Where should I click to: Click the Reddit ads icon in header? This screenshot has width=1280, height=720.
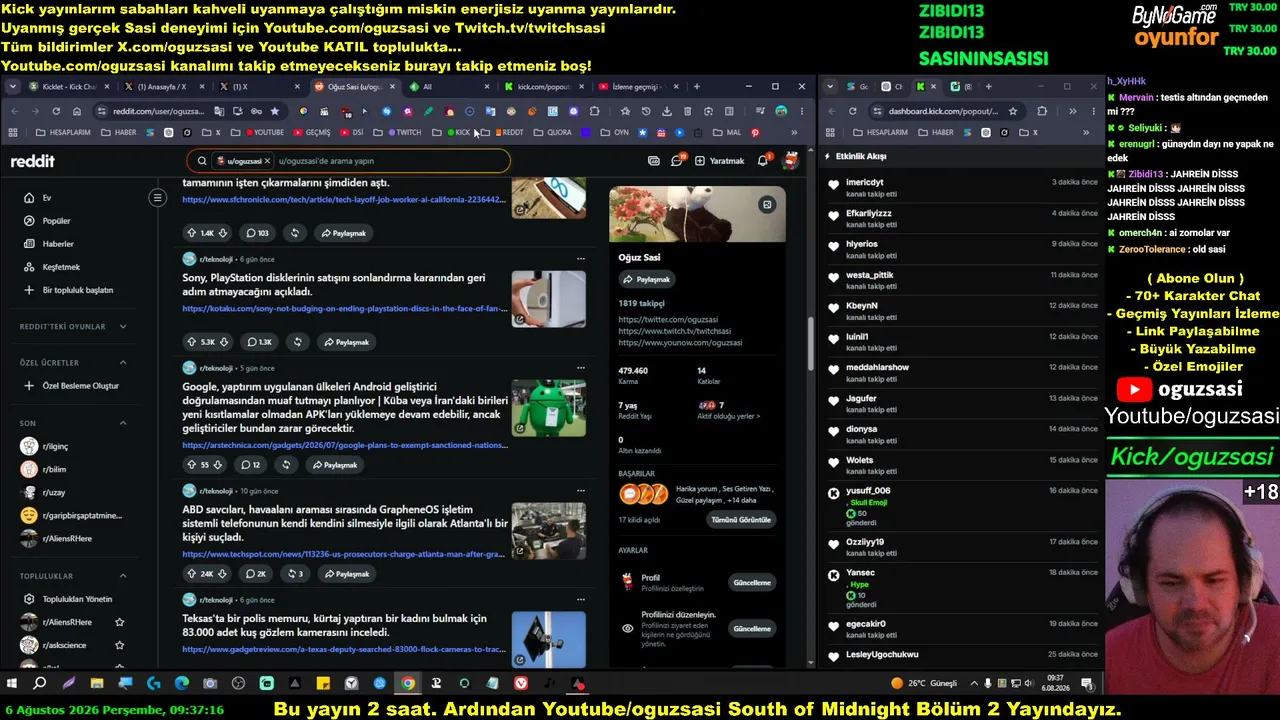[x=654, y=160]
